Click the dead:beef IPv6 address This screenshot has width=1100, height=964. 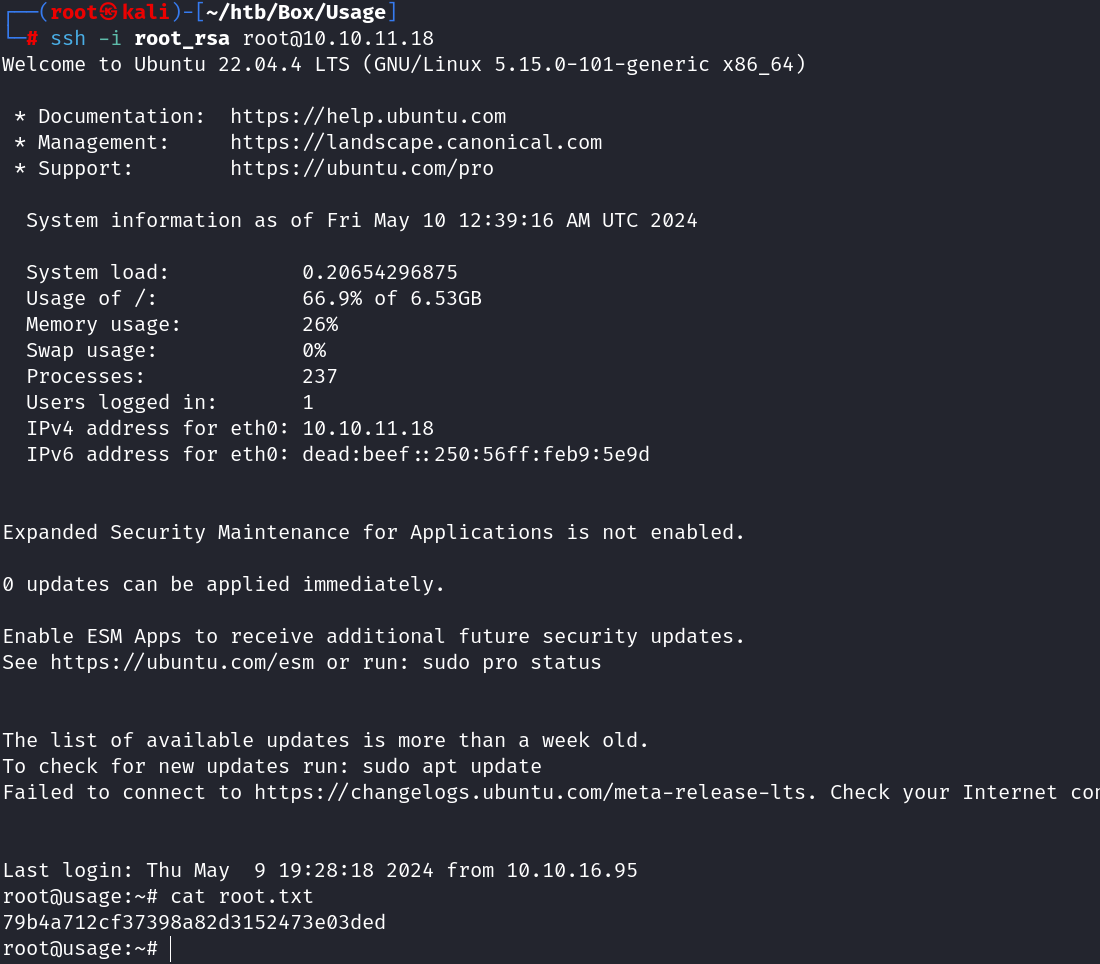click(x=476, y=454)
